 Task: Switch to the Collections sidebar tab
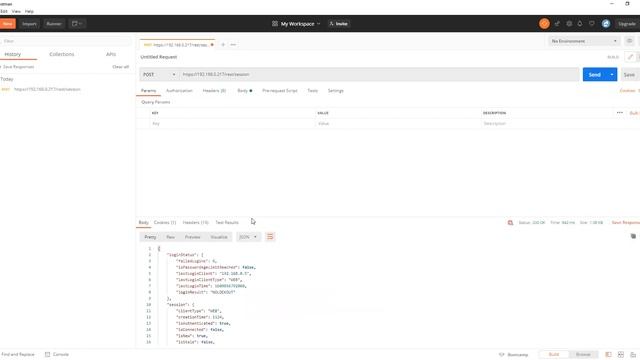coord(62,54)
